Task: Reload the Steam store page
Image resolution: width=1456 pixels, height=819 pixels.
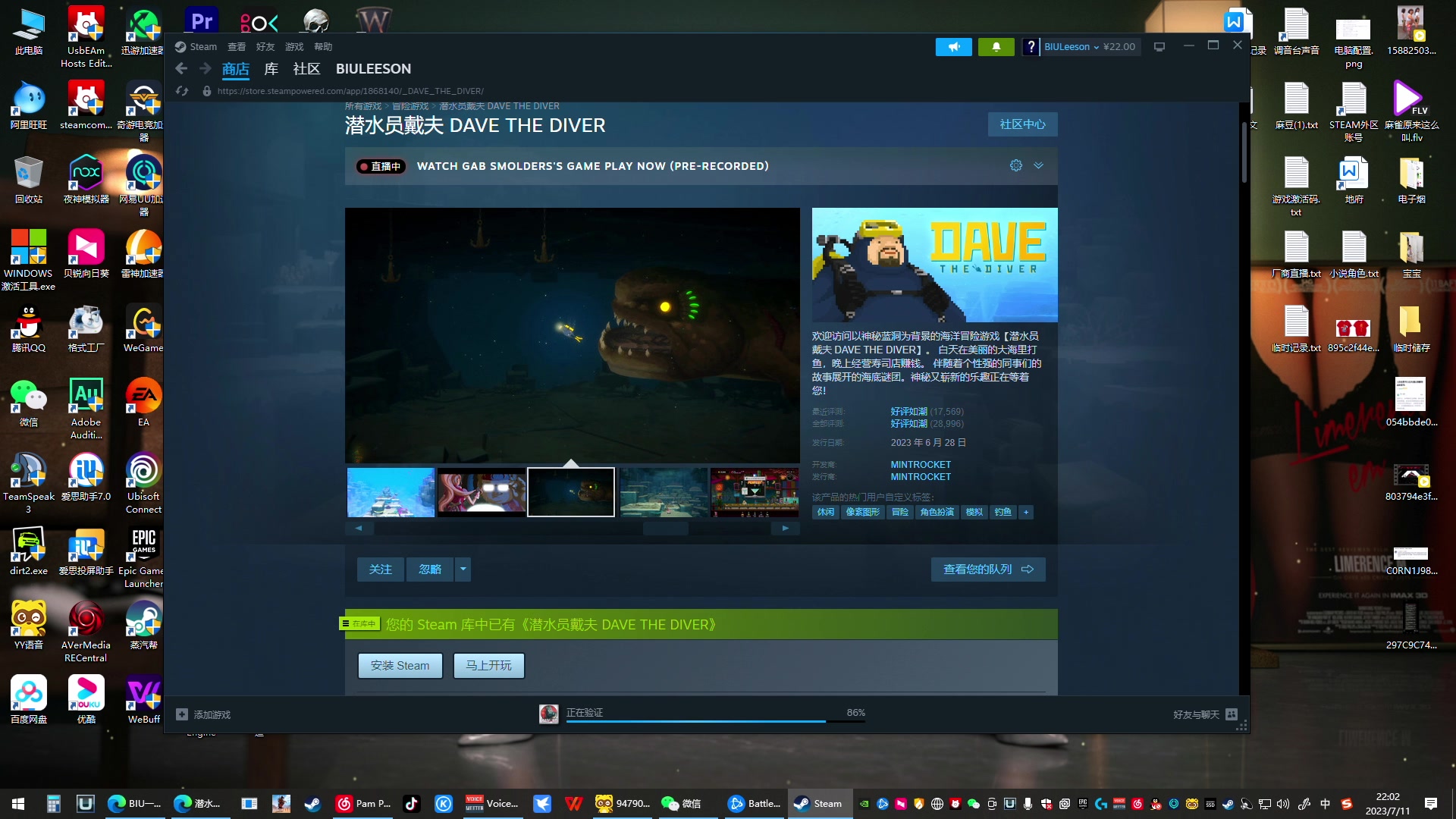Action: [182, 91]
